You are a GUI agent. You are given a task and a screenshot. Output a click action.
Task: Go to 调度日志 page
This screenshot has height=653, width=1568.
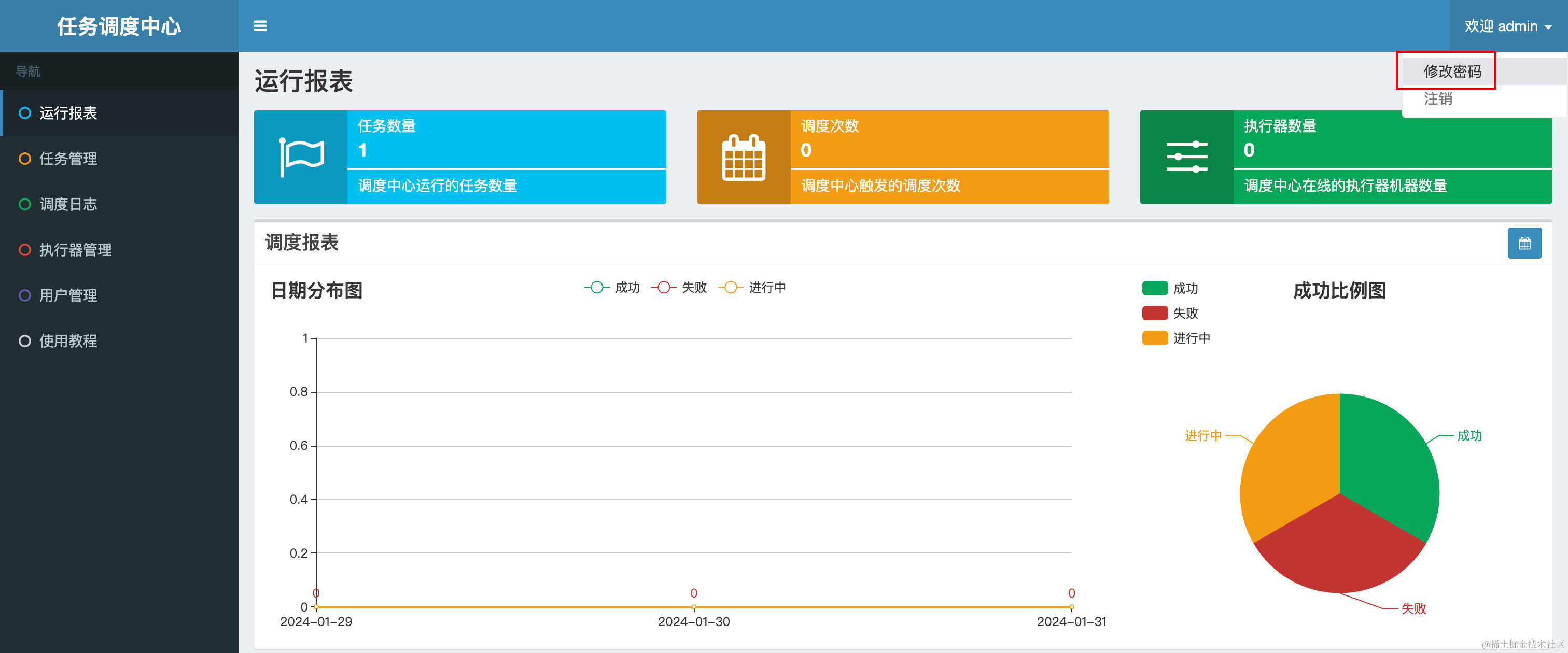pyautogui.click(x=68, y=205)
